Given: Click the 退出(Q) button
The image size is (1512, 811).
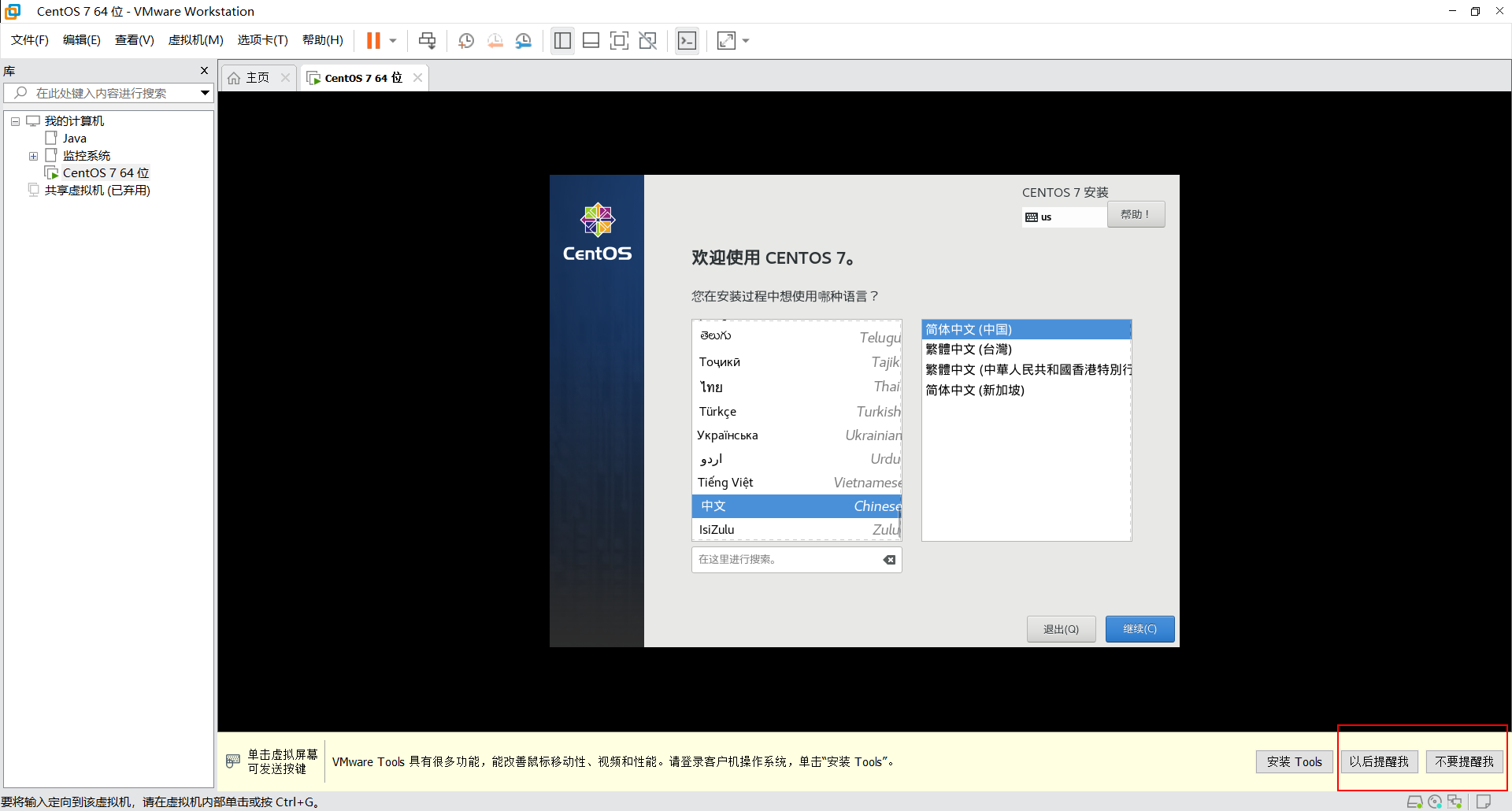Looking at the screenshot, I should pyautogui.click(x=1061, y=629).
